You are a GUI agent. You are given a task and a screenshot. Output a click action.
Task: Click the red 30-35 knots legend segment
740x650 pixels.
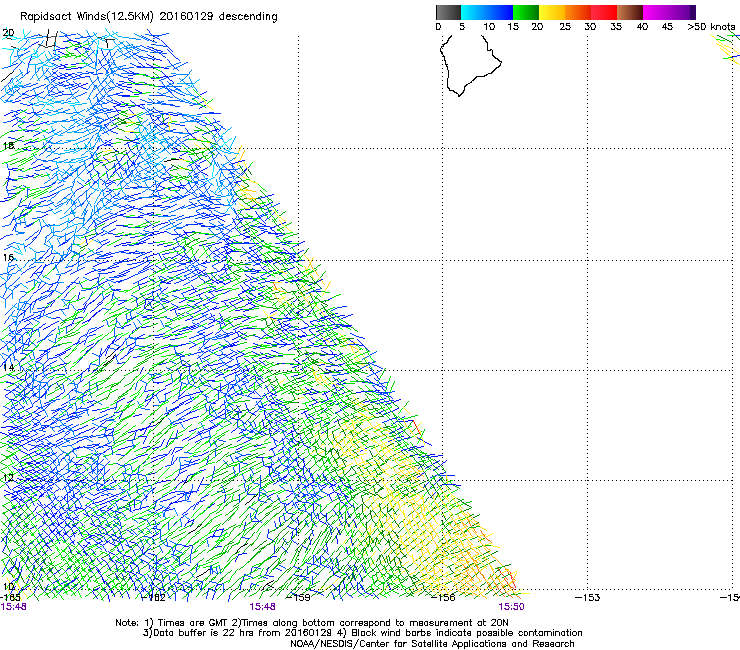pyautogui.click(x=604, y=12)
